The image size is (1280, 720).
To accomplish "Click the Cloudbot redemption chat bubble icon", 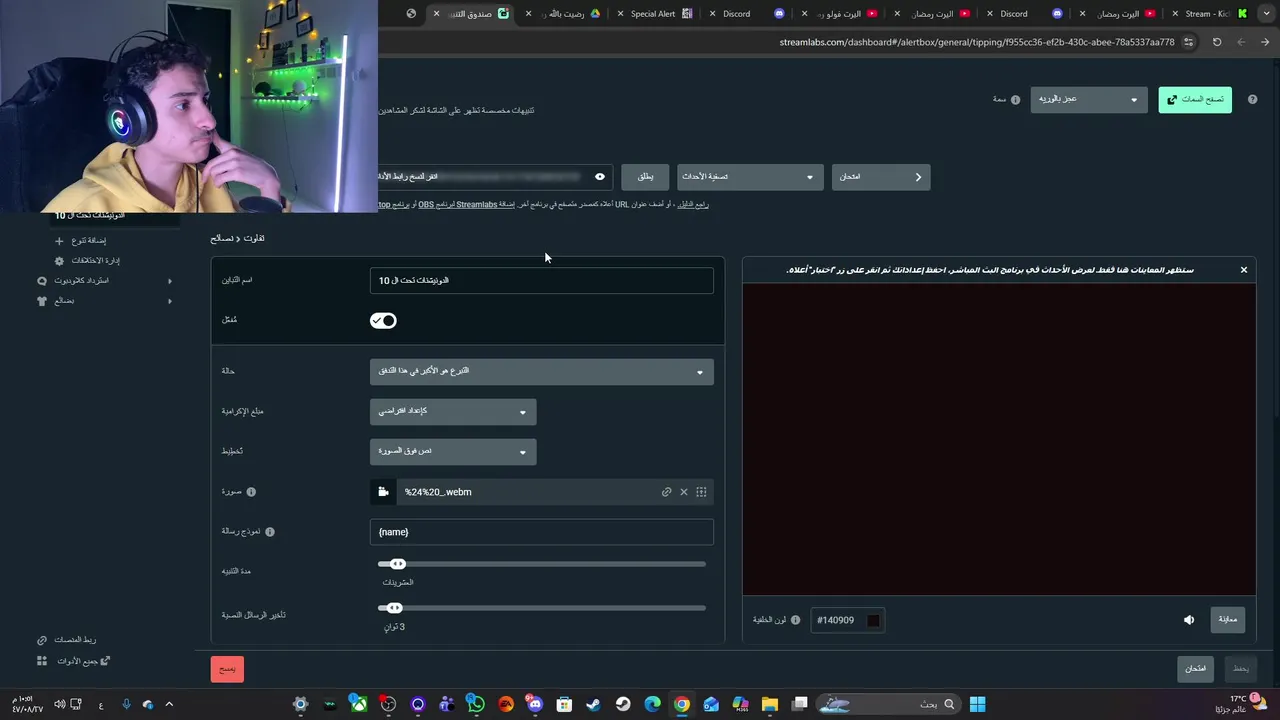I will [x=42, y=281].
